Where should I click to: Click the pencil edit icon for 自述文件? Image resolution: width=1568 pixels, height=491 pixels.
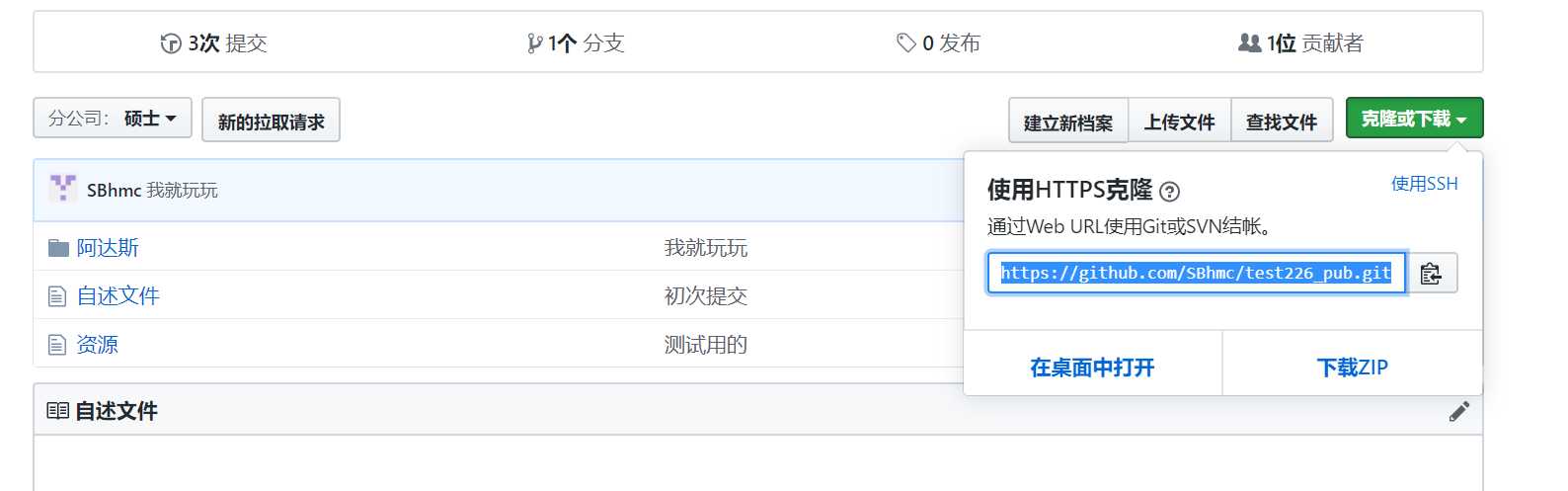coord(1459,411)
